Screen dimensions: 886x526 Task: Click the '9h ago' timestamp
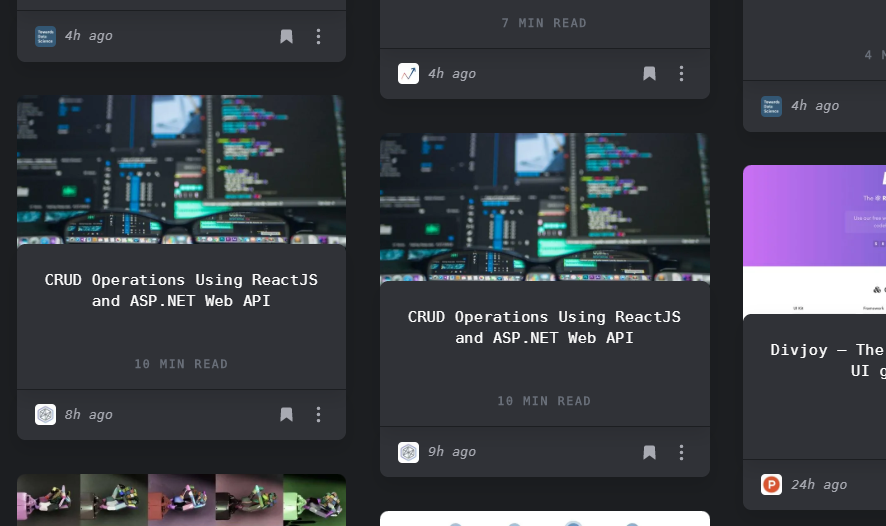452,452
